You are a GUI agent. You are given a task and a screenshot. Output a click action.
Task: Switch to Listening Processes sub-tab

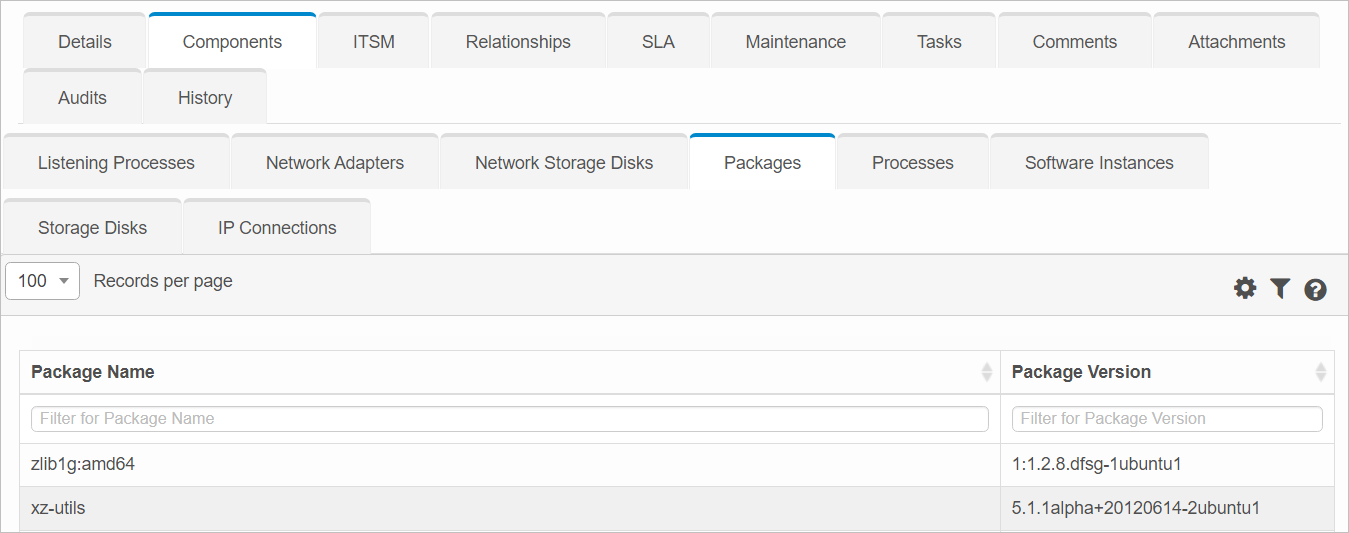click(x=116, y=163)
